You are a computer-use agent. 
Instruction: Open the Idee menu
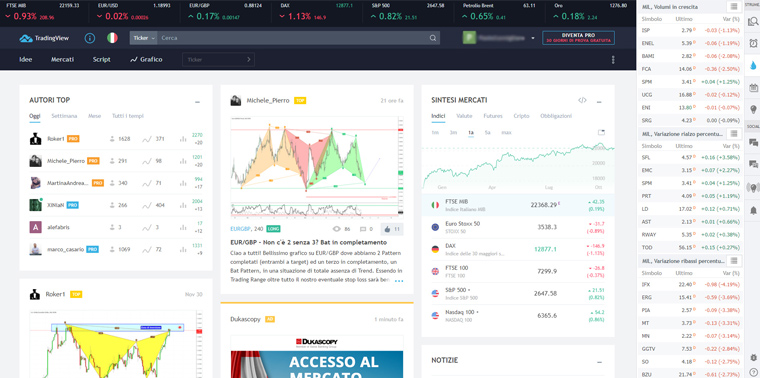tap(26, 60)
